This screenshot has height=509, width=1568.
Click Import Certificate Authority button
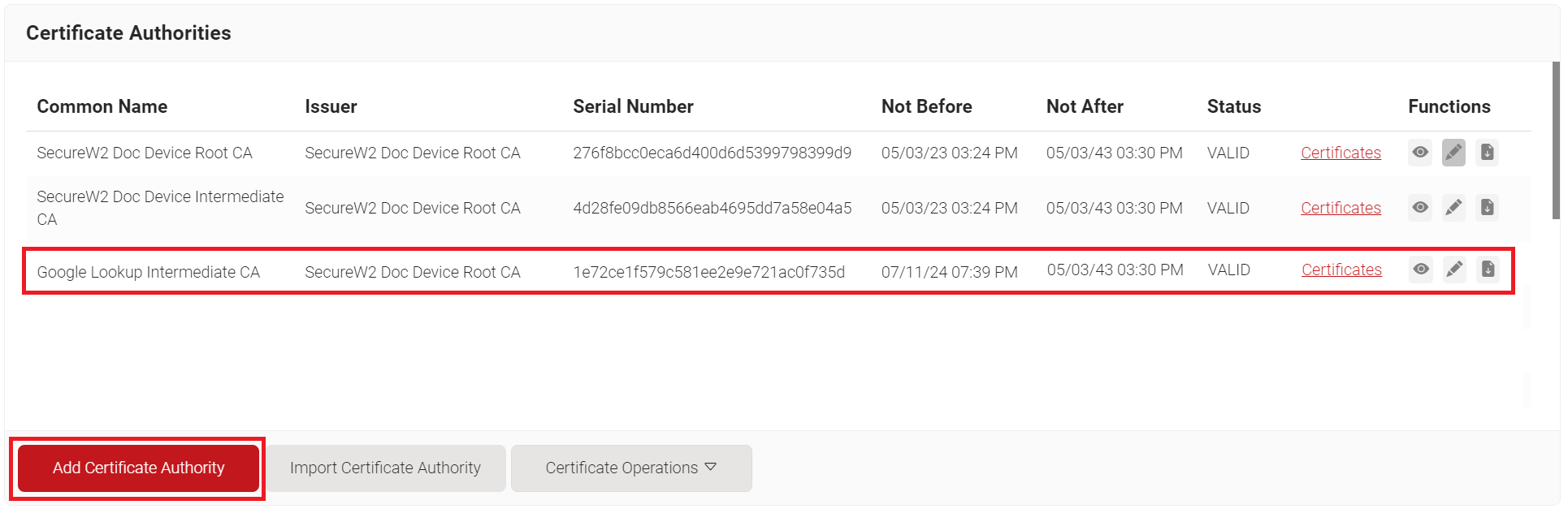click(385, 468)
